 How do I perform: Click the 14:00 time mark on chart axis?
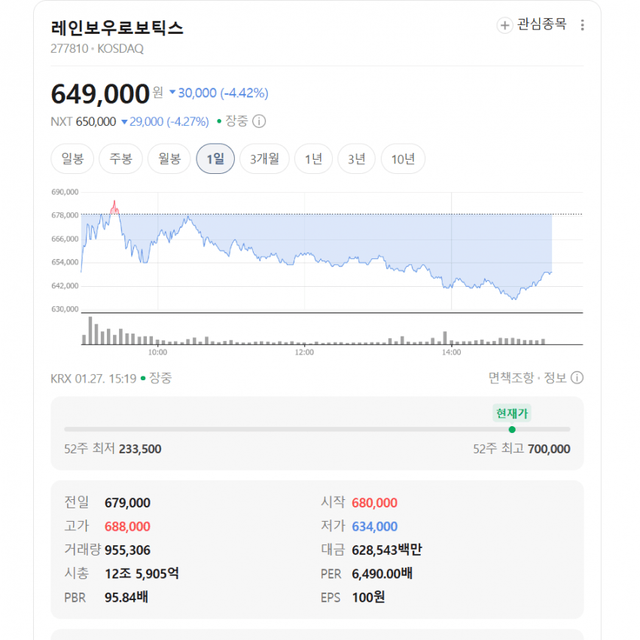[451, 352]
